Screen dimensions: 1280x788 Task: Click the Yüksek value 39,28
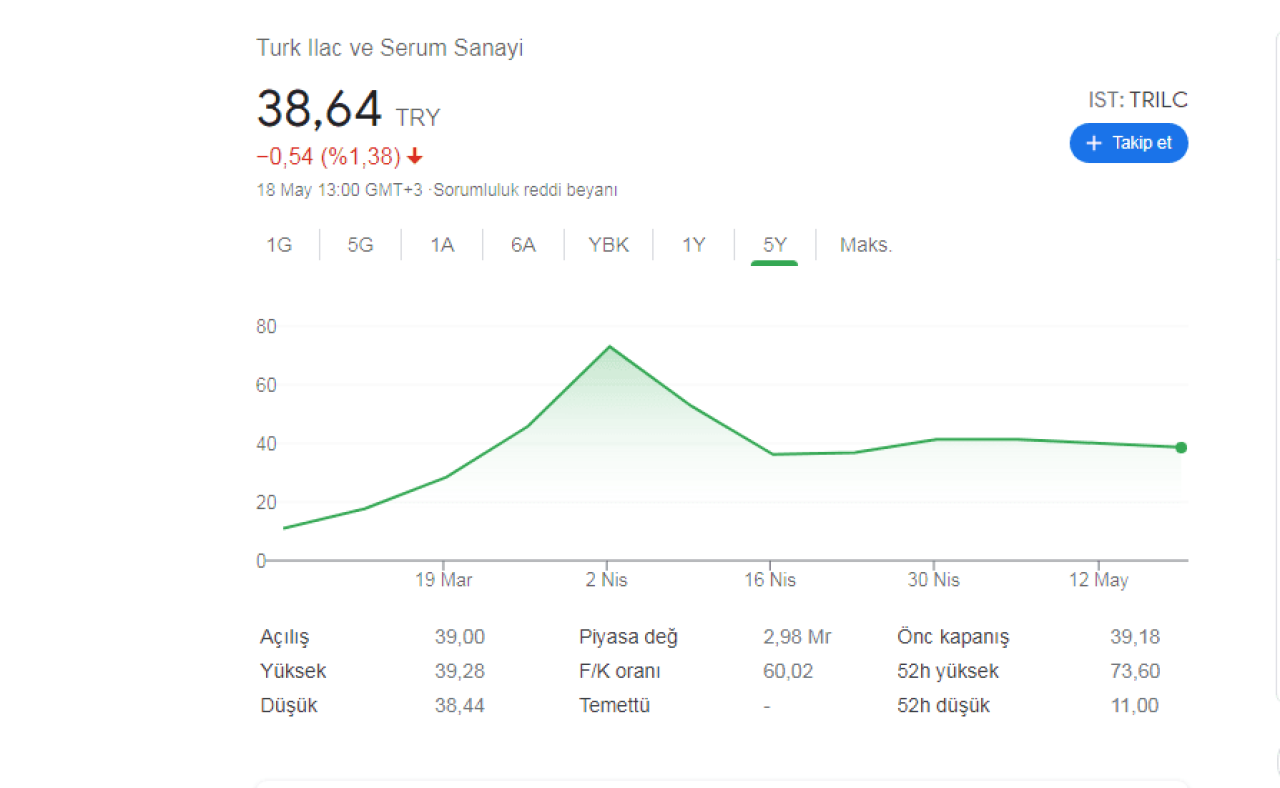click(x=459, y=671)
